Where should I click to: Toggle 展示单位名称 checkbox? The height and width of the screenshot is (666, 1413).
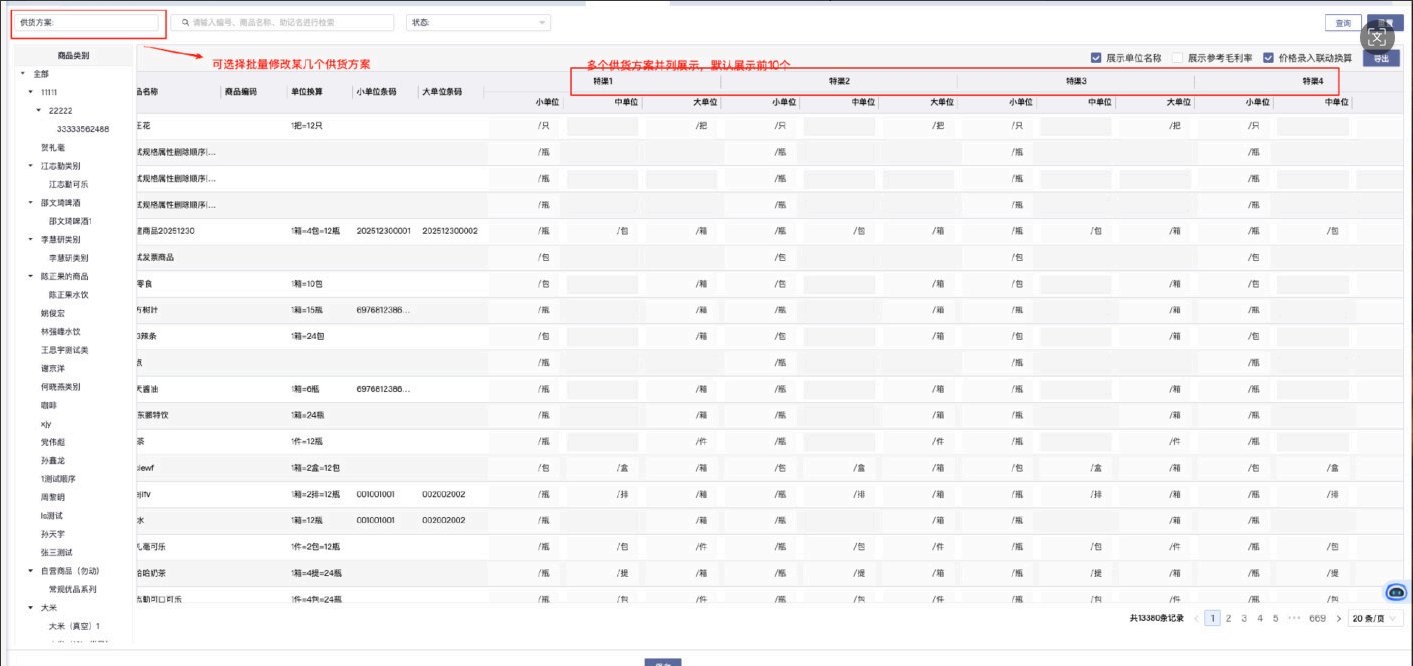point(1097,58)
